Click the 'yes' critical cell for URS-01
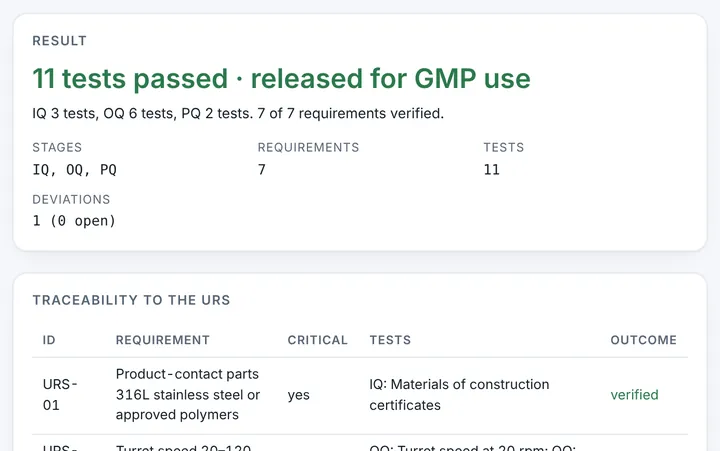The image size is (720, 451). click(x=298, y=395)
